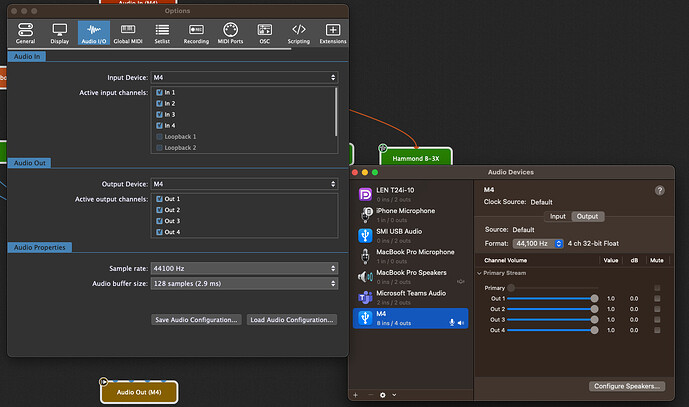Mute Out 1 in Audio Devices
The image size is (689, 407).
pos(657,298)
